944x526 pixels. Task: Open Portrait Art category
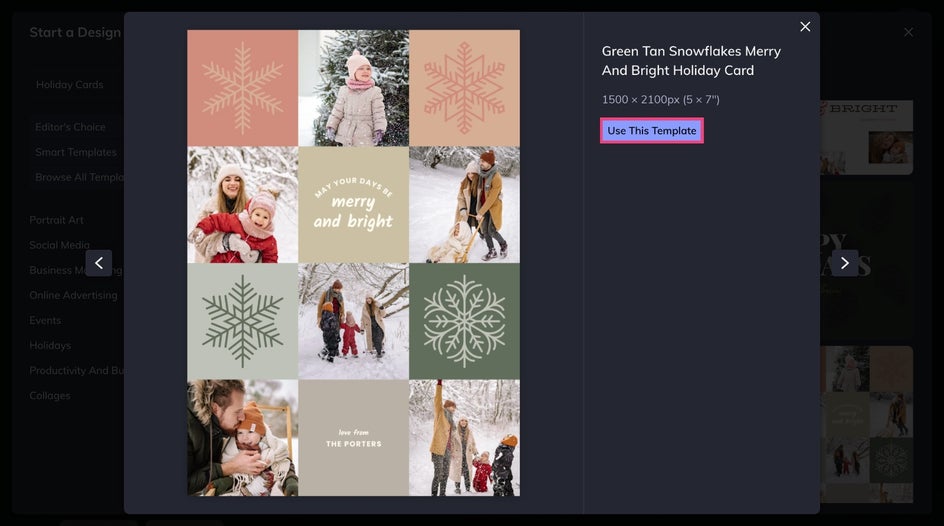pos(57,220)
